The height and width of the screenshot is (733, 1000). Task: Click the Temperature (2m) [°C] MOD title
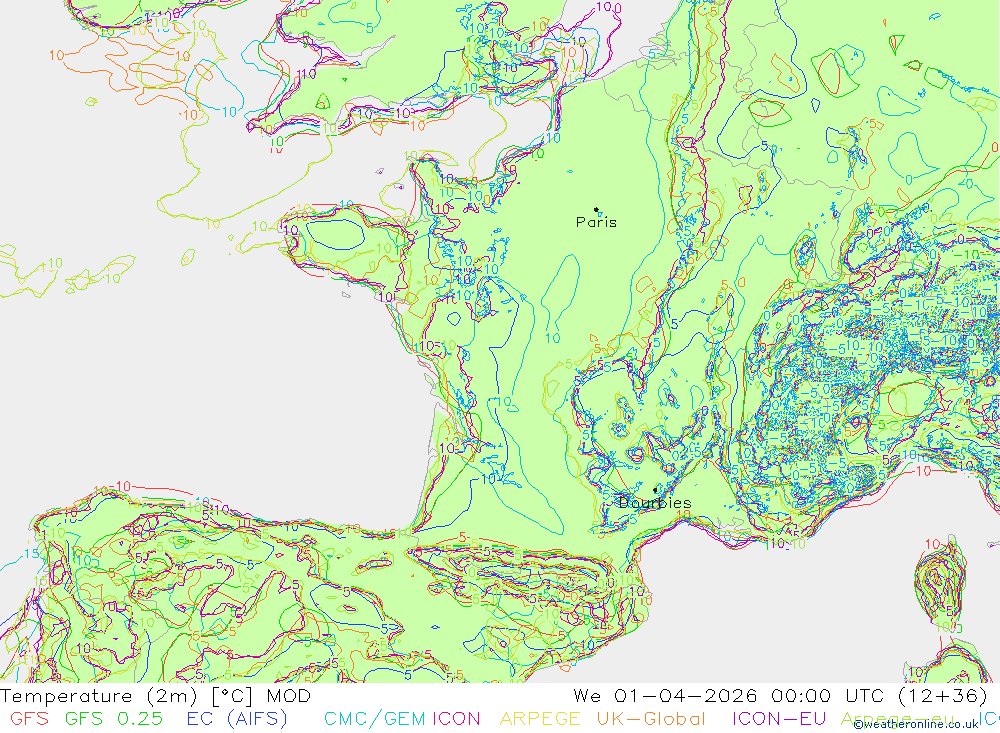point(156,695)
